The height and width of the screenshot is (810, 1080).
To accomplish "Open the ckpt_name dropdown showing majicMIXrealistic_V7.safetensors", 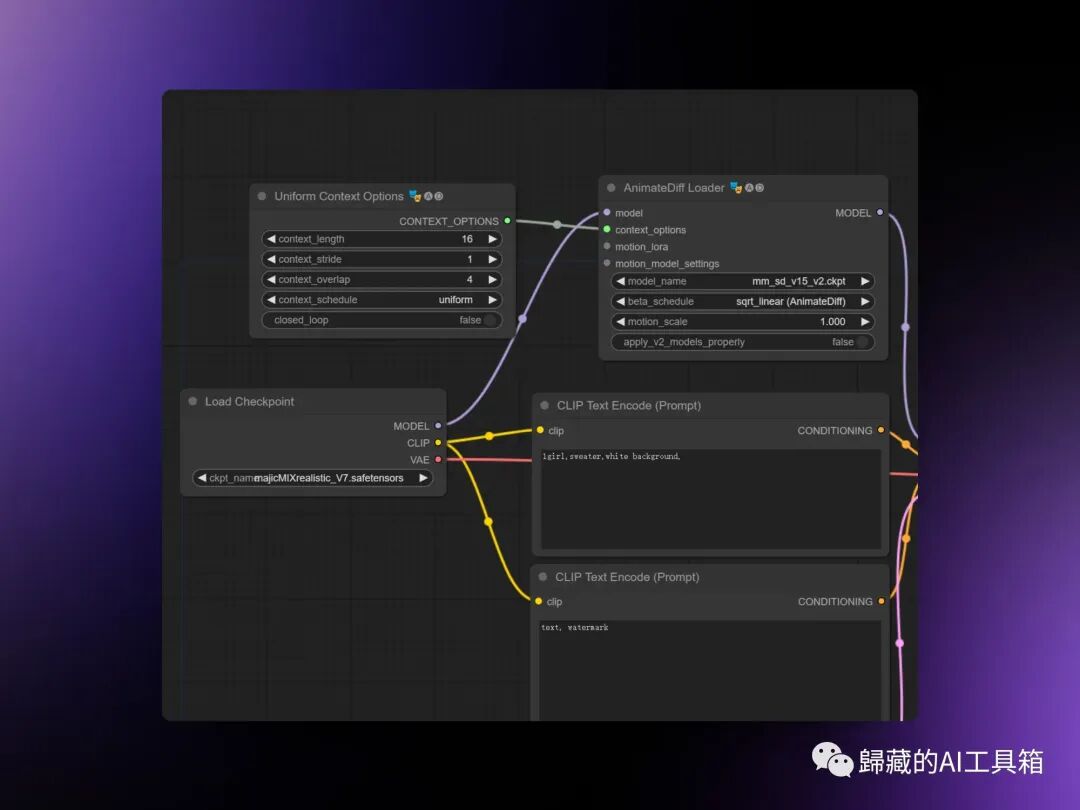I will (313, 478).
